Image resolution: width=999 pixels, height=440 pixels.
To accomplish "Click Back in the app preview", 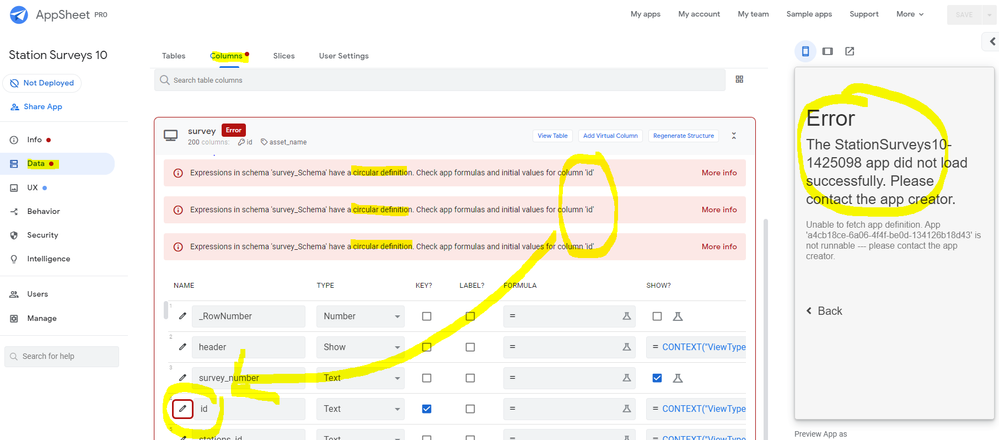I will (x=824, y=311).
